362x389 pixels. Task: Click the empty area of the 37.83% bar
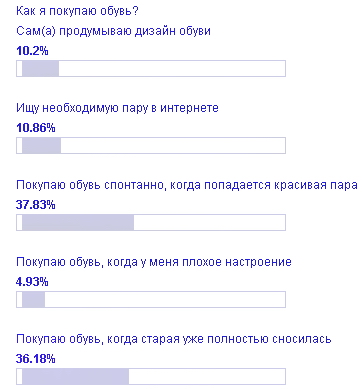210,223
